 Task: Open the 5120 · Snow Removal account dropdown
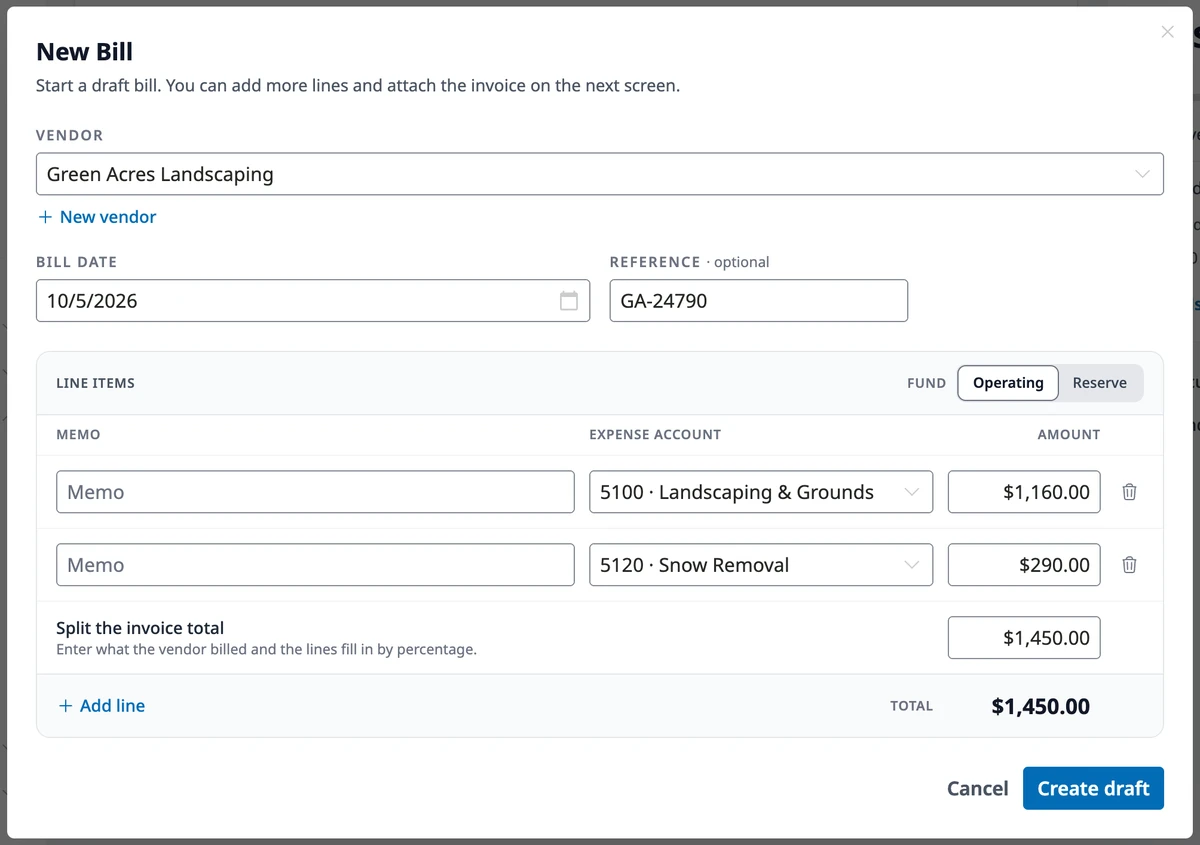[761, 565]
